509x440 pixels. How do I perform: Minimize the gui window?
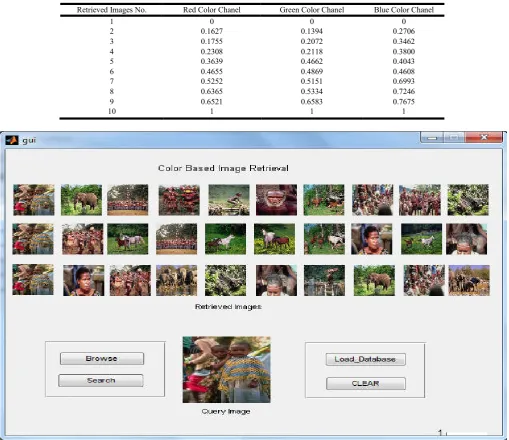pos(432,137)
